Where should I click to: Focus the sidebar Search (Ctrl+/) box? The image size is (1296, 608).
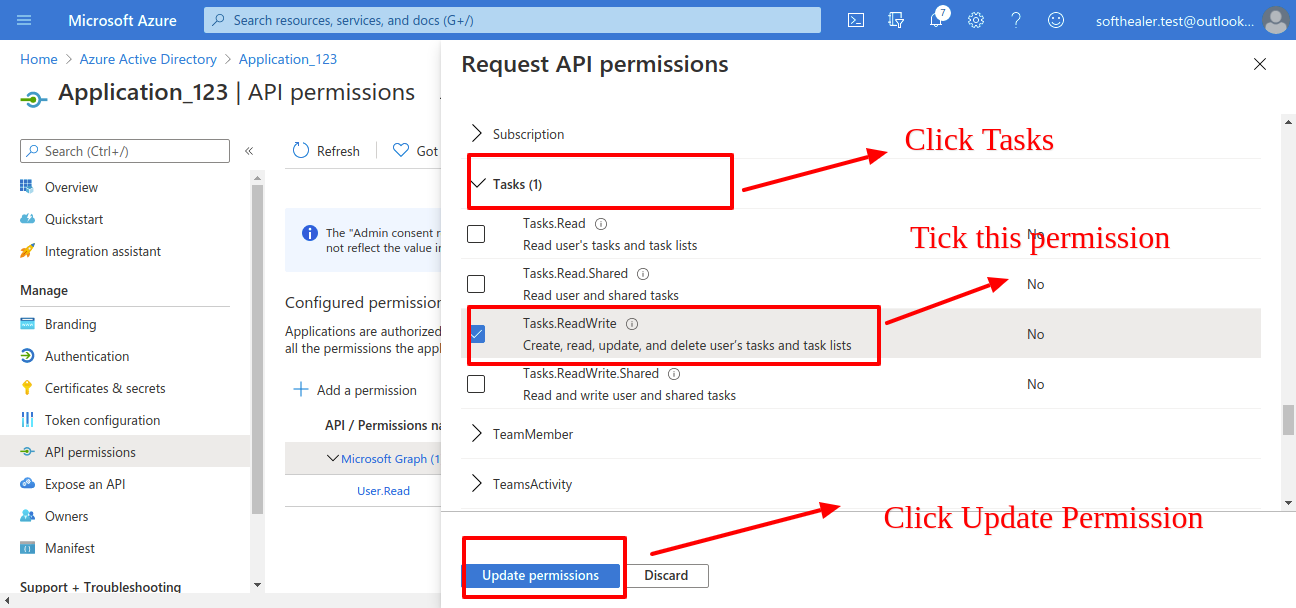(125, 151)
